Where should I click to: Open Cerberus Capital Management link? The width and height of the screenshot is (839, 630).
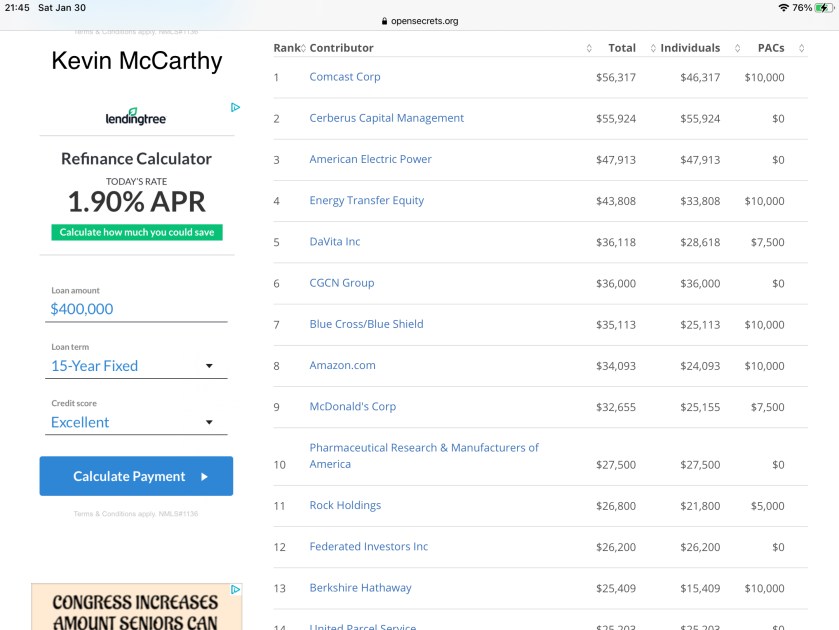[386, 118]
